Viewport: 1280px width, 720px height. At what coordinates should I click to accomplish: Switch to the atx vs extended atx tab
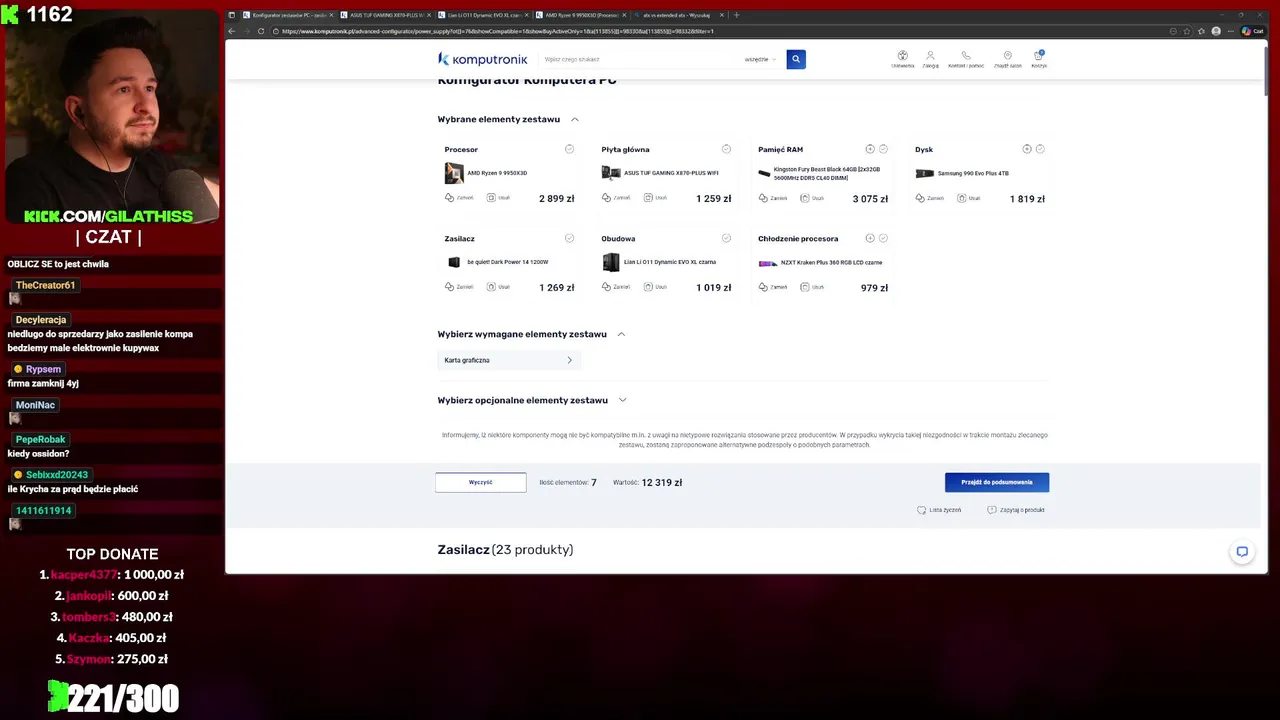click(677, 15)
